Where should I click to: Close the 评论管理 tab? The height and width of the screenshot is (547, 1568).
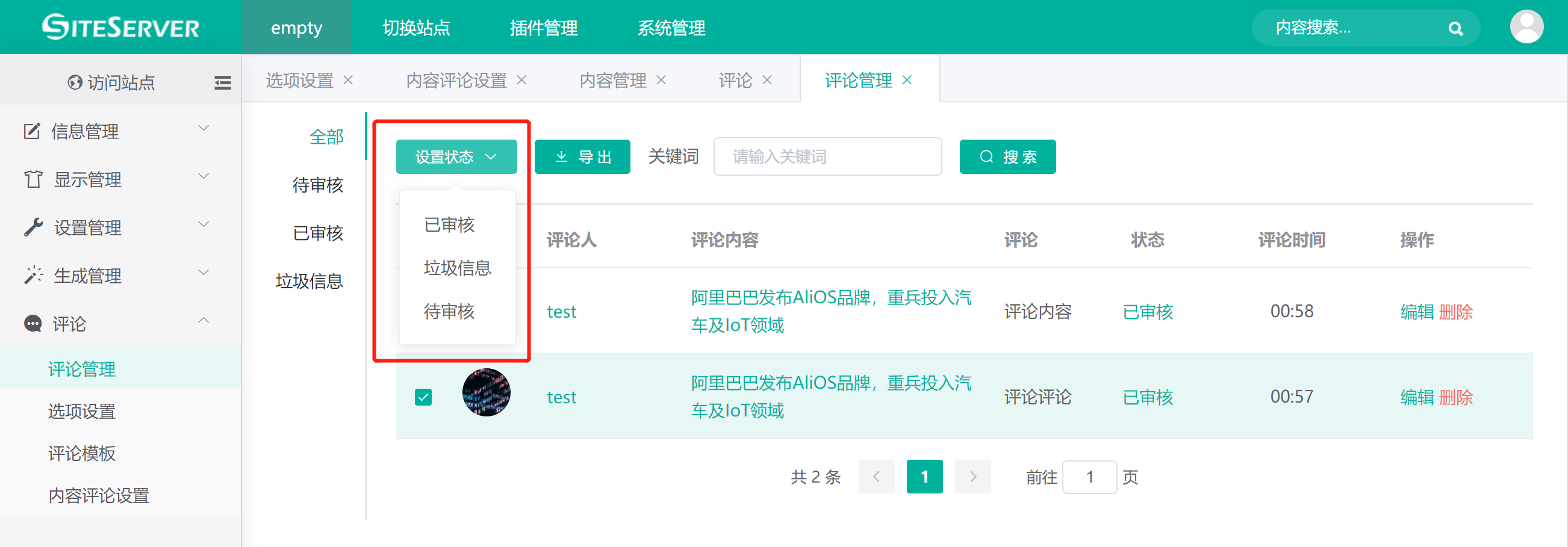tap(907, 80)
